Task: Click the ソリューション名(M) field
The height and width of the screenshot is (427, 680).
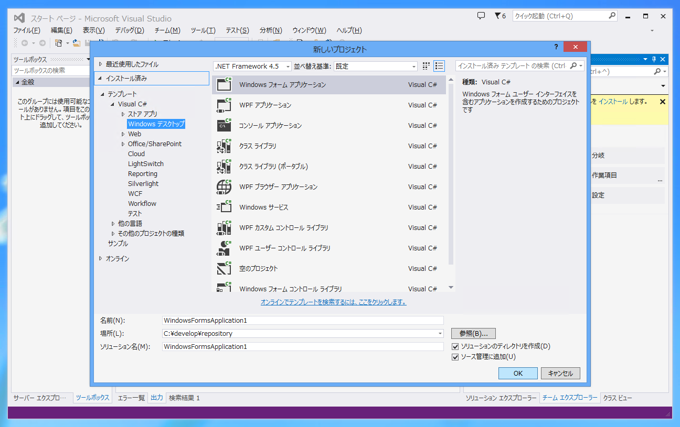Action: tap(302, 346)
